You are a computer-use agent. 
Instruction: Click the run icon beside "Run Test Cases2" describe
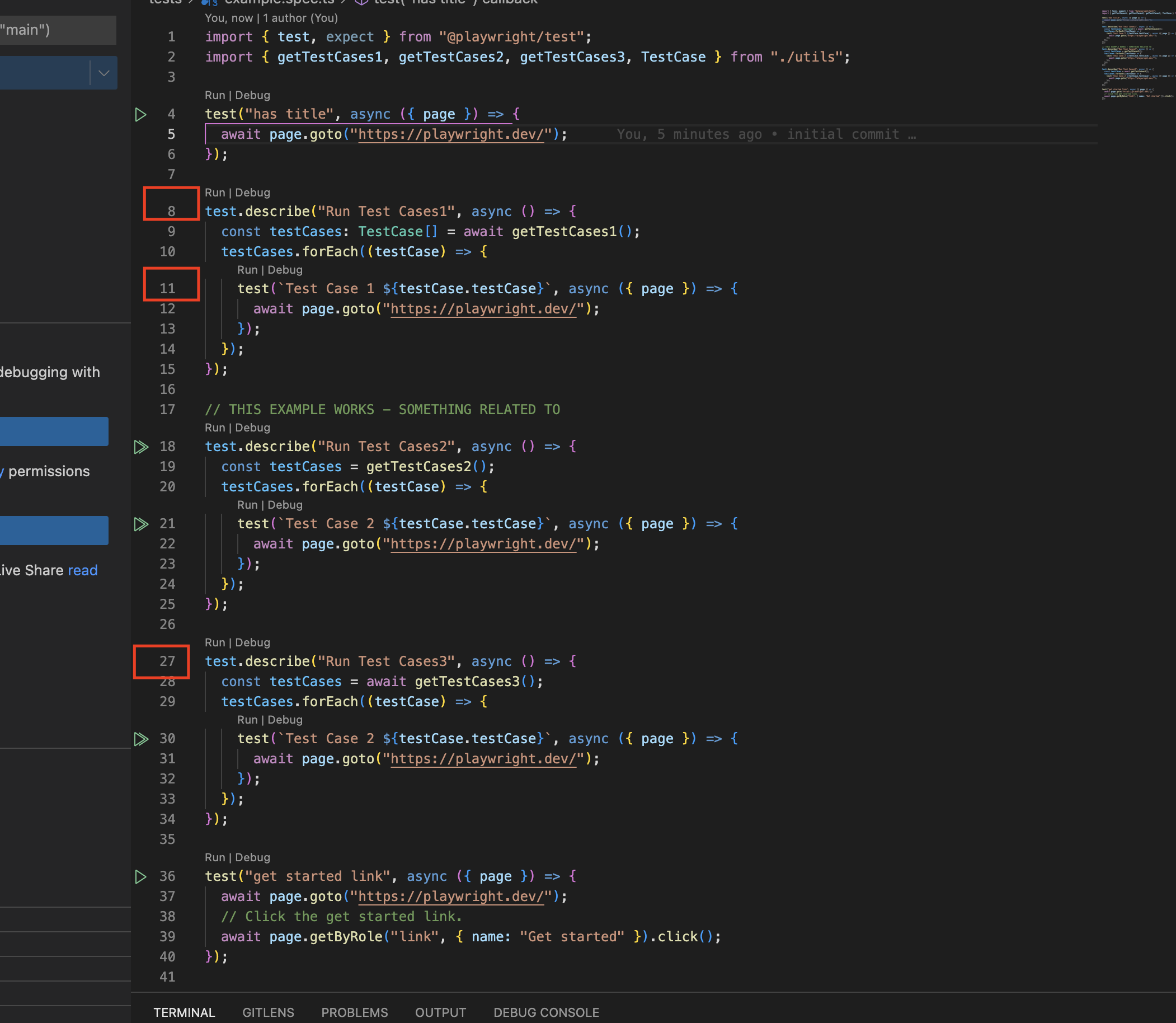140,447
